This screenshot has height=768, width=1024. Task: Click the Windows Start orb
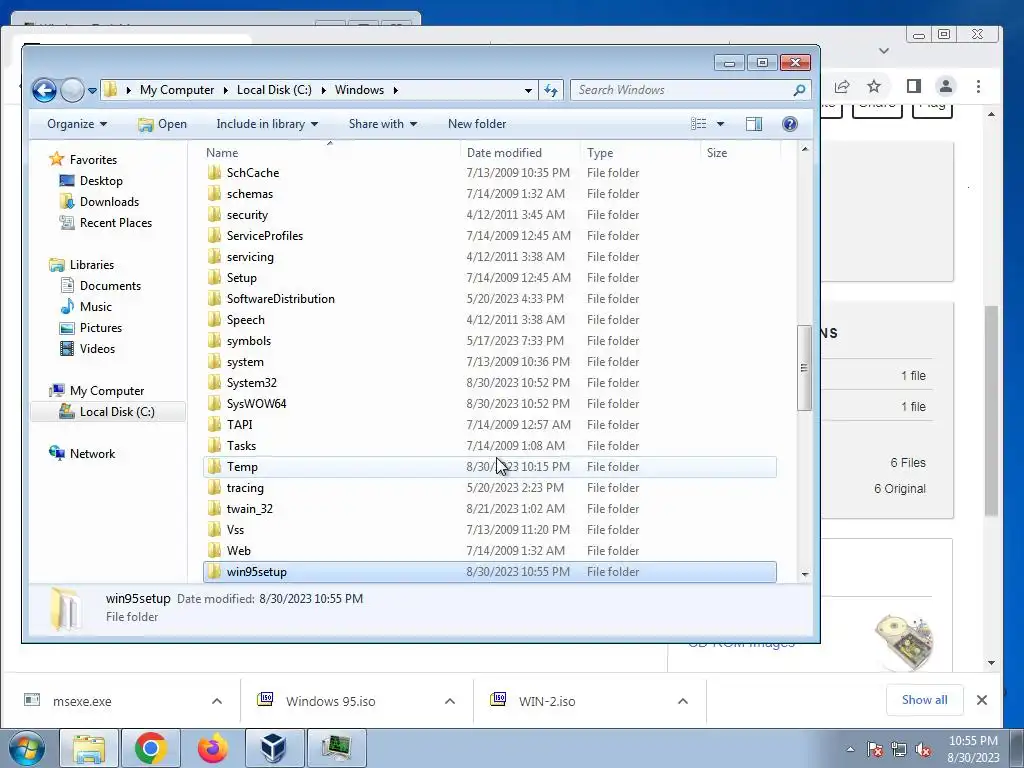26,748
